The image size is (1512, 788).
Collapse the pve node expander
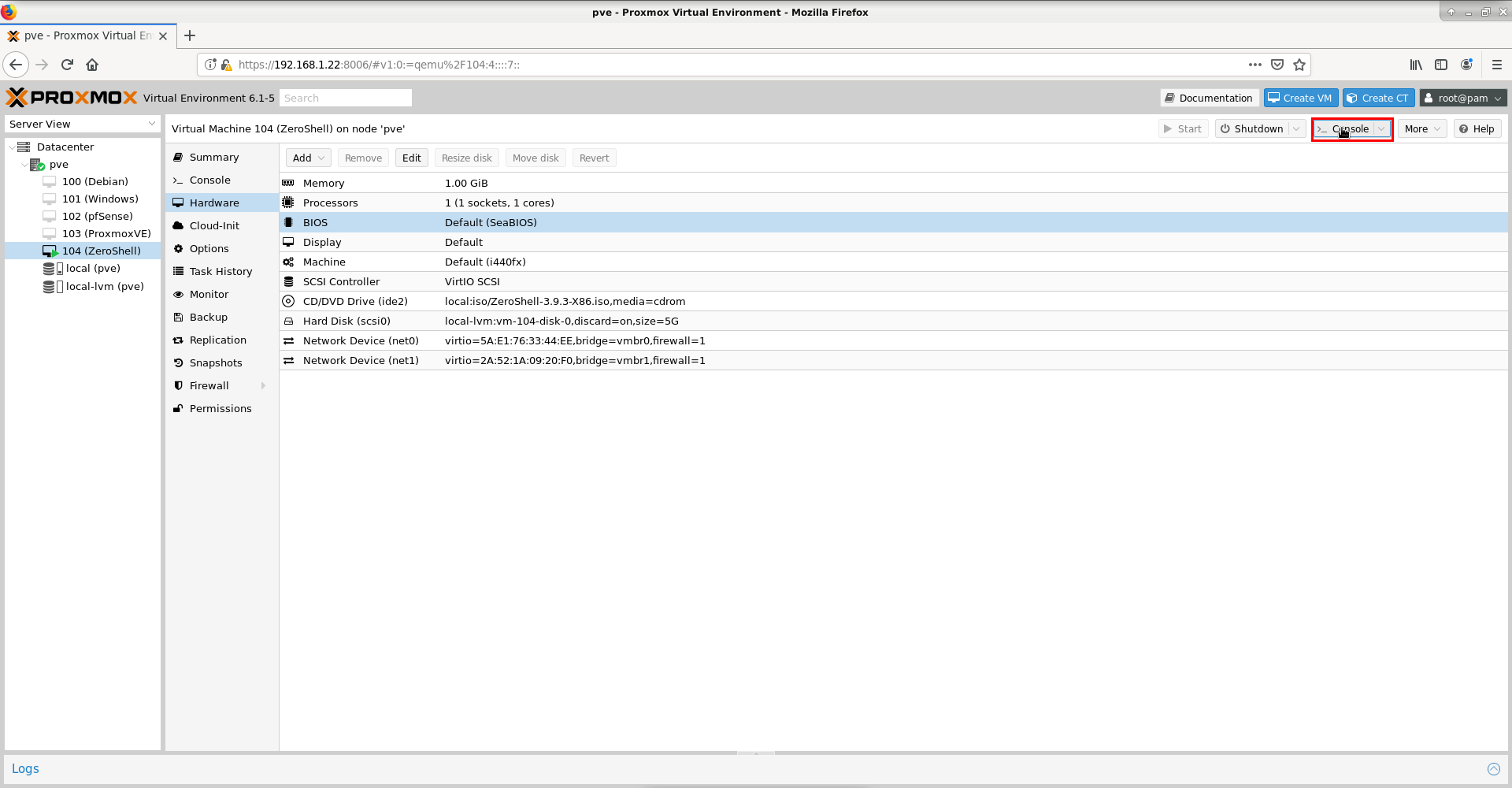[x=24, y=165]
